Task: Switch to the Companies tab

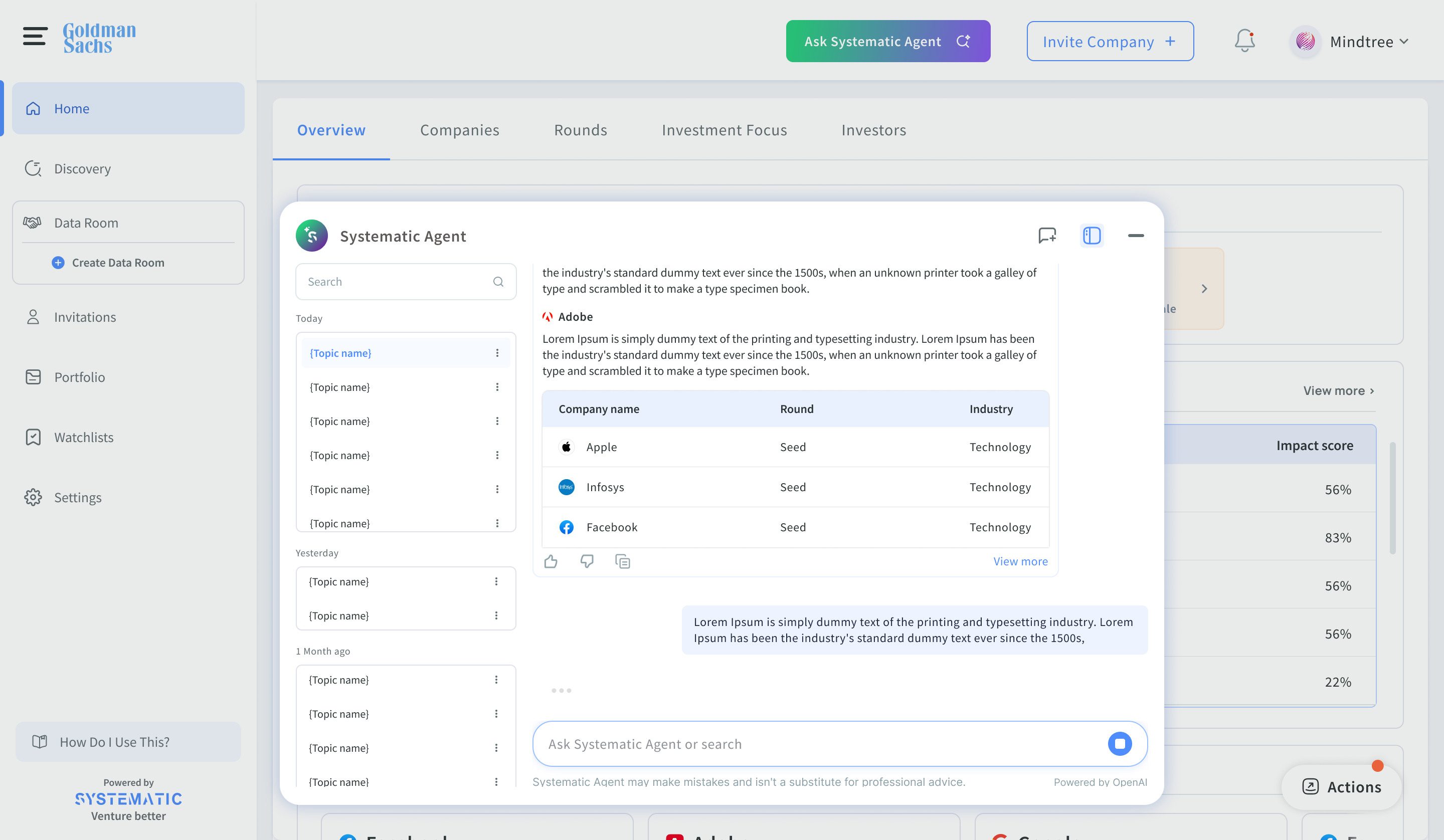Action: (460, 130)
